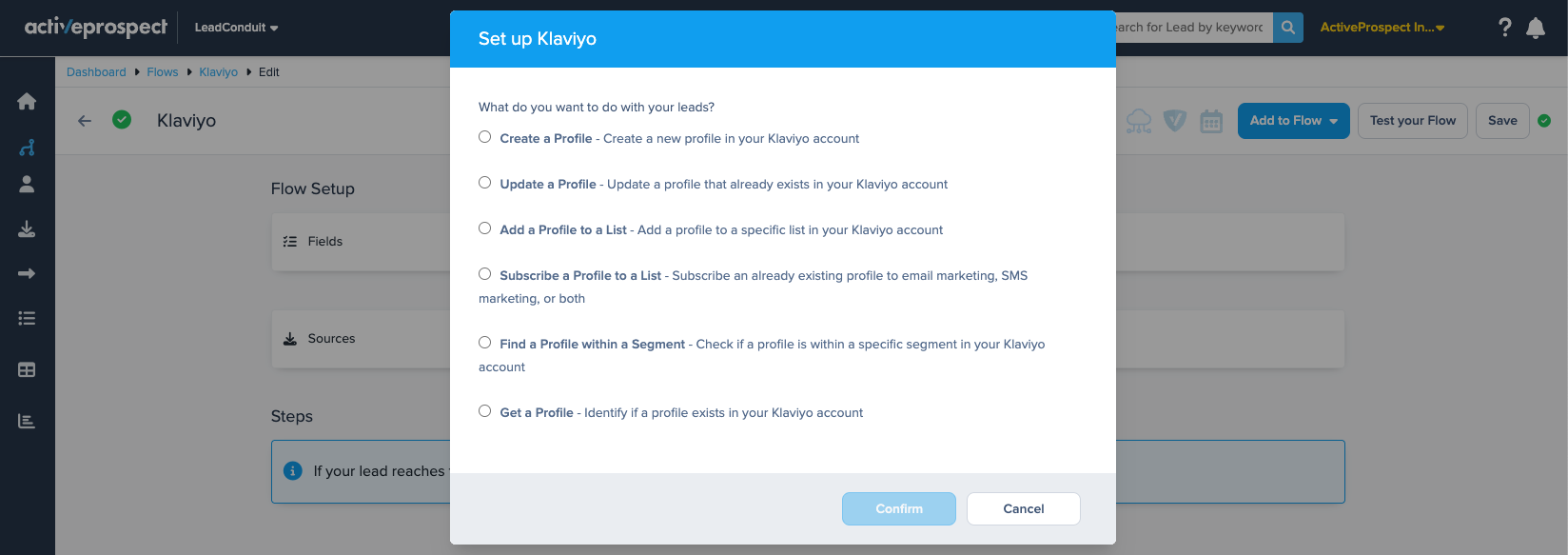This screenshot has height=555, width=1568.
Task: Click the notifications bell icon
Action: pos(1536,28)
